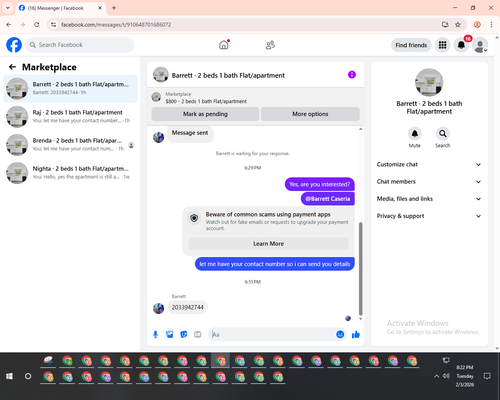Image resolution: width=500 pixels, height=400 pixels.
Task: View site information icon in address bar
Action: coord(53,25)
